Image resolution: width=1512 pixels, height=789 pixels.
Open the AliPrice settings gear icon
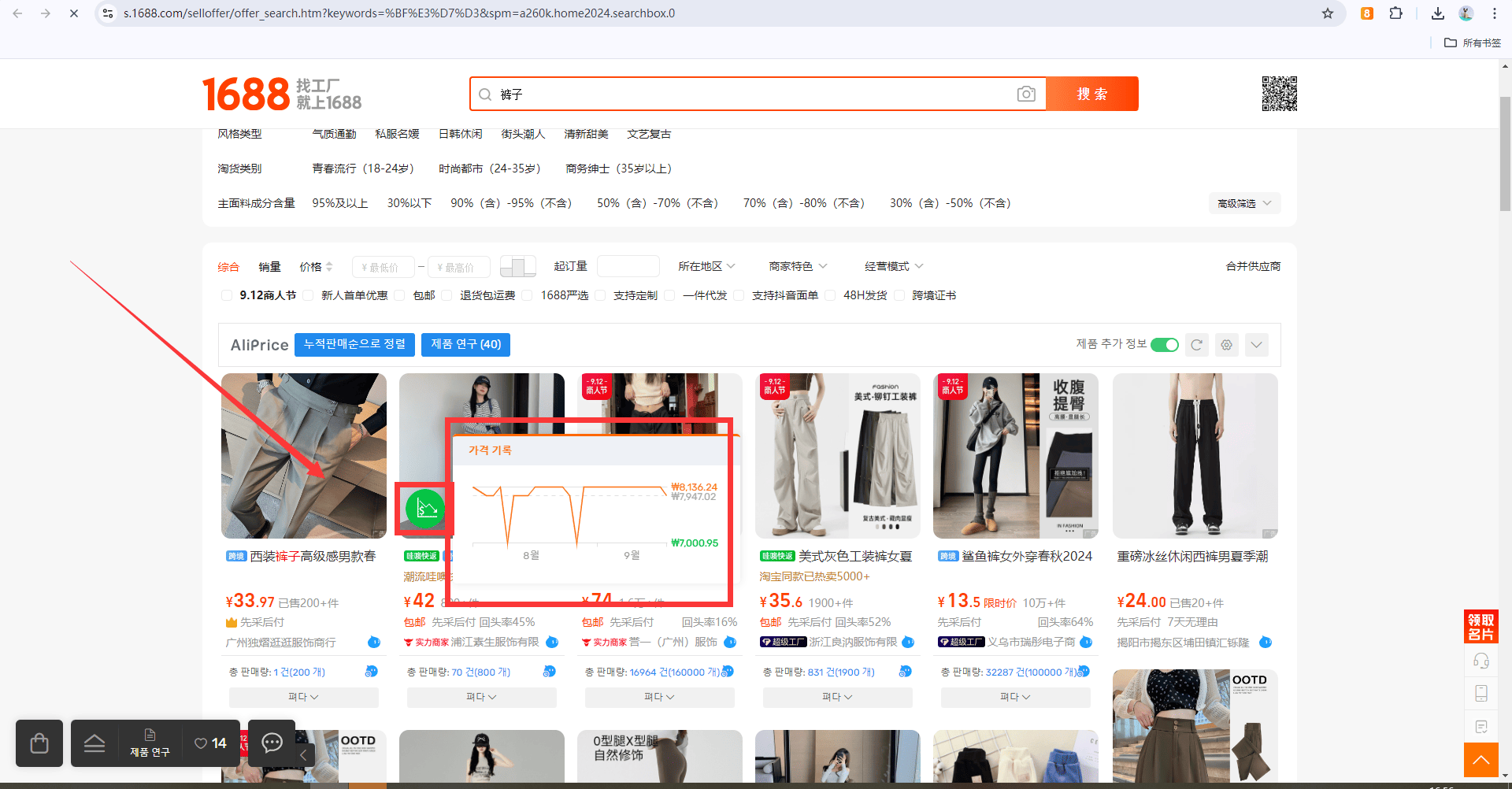click(x=1227, y=345)
